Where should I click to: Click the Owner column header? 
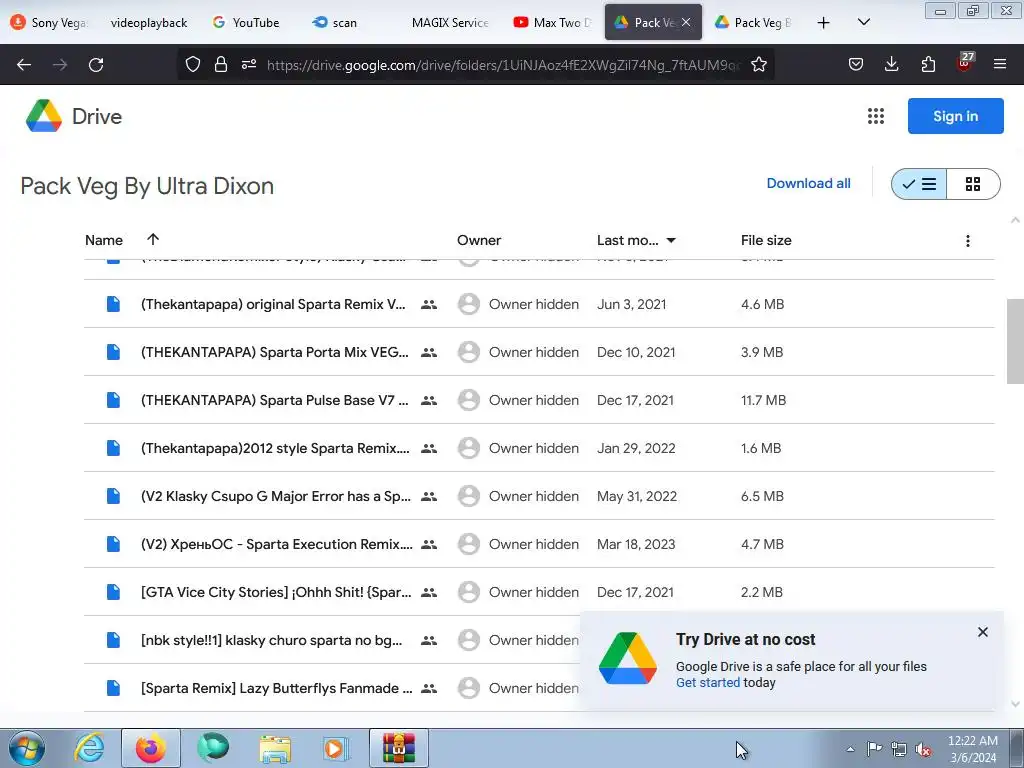pos(479,240)
